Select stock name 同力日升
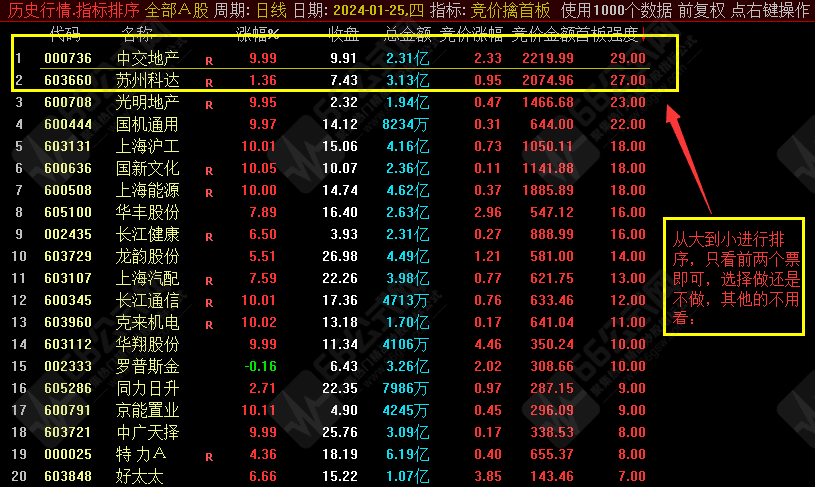Screen dimensions: 815x487 tap(148, 388)
